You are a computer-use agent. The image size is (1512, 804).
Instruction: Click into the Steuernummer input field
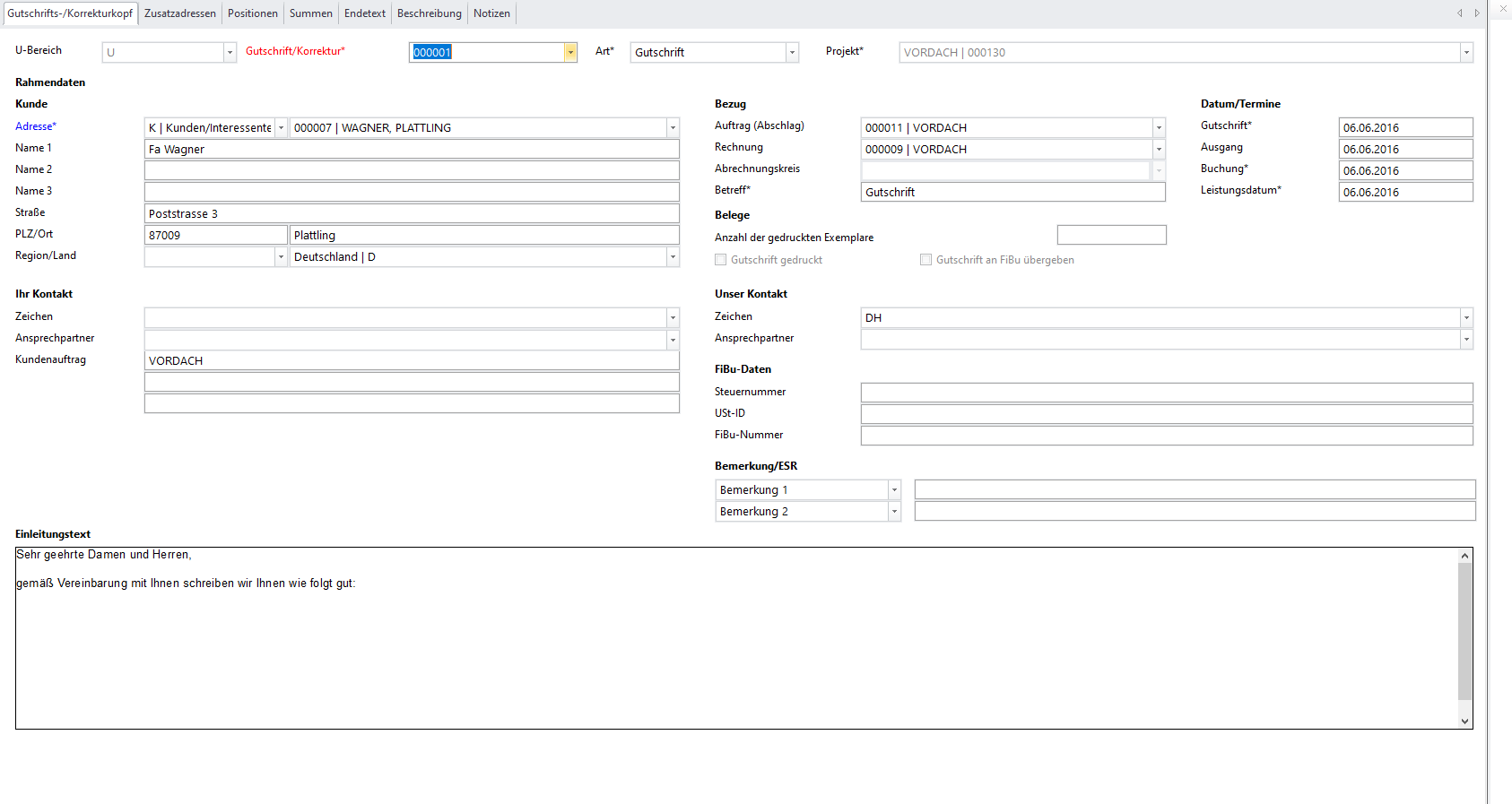[1166, 393]
